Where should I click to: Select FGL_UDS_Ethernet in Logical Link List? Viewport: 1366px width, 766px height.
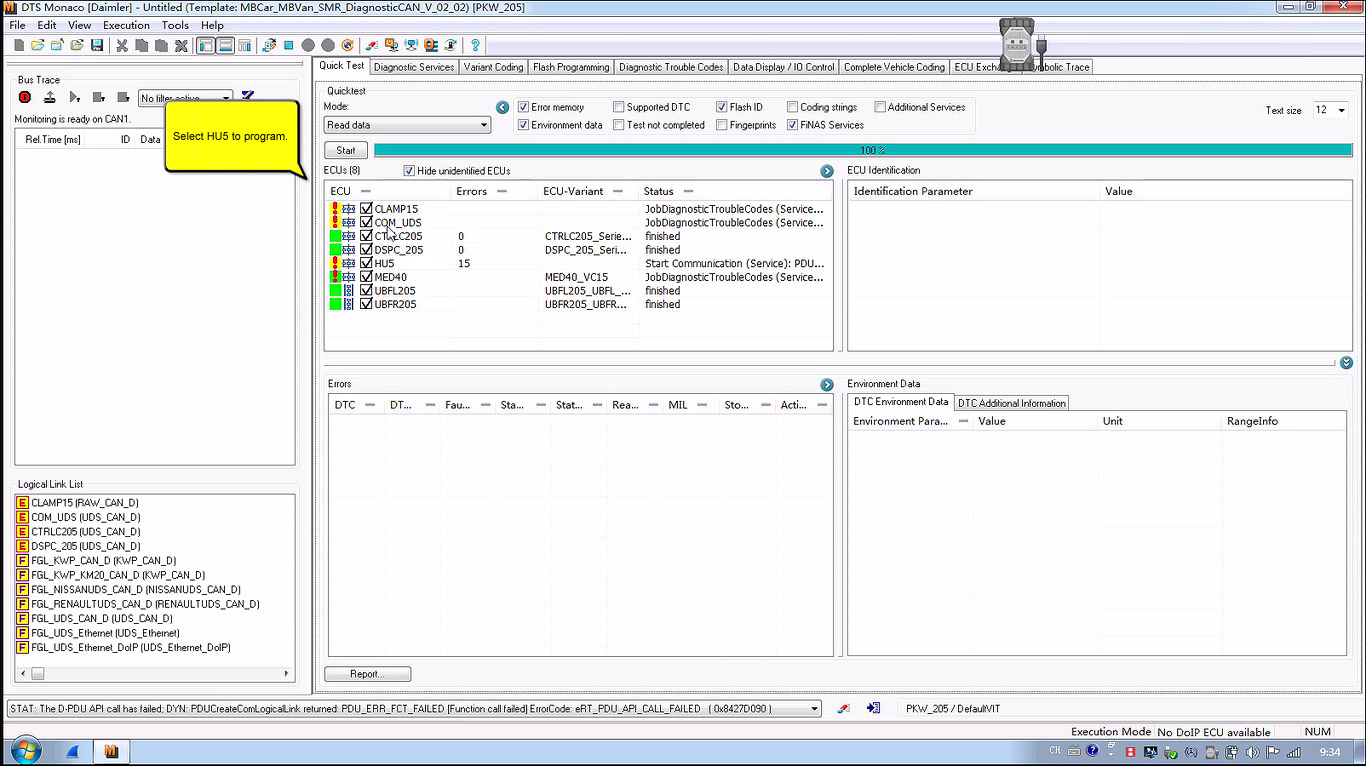pyautogui.click(x=104, y=633)
